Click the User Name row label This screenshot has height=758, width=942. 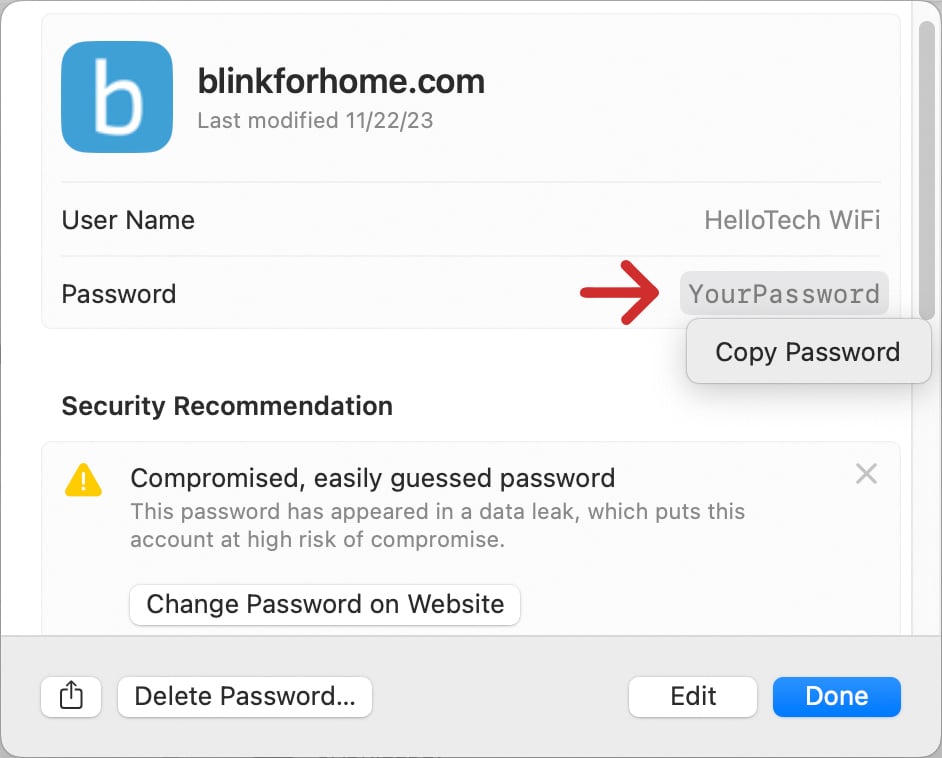(128, 220)
